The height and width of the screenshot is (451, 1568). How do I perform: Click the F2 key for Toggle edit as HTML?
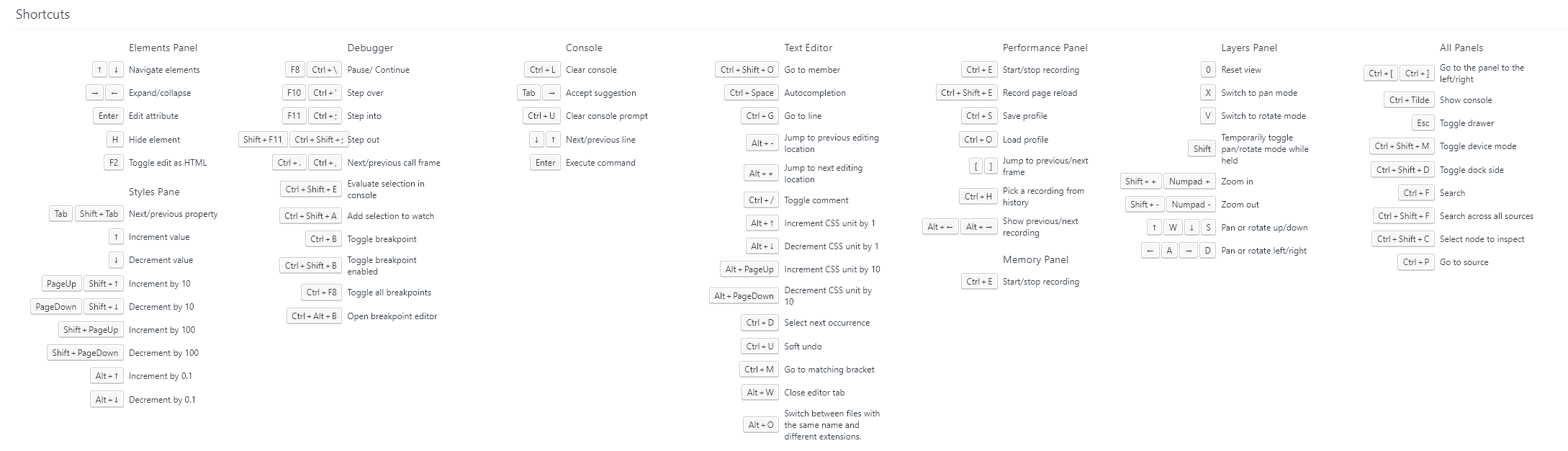[114, 163]
